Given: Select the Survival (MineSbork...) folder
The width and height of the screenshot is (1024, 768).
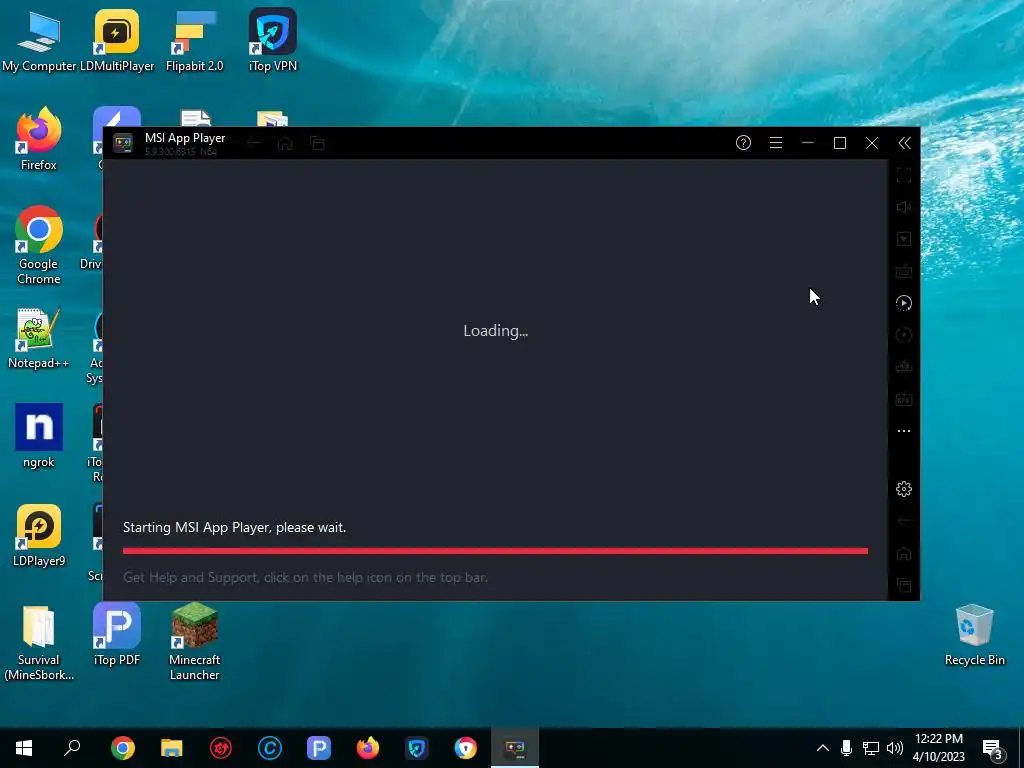Looking at the screenshot, I should pyautogui.click(x=39, y=643).
